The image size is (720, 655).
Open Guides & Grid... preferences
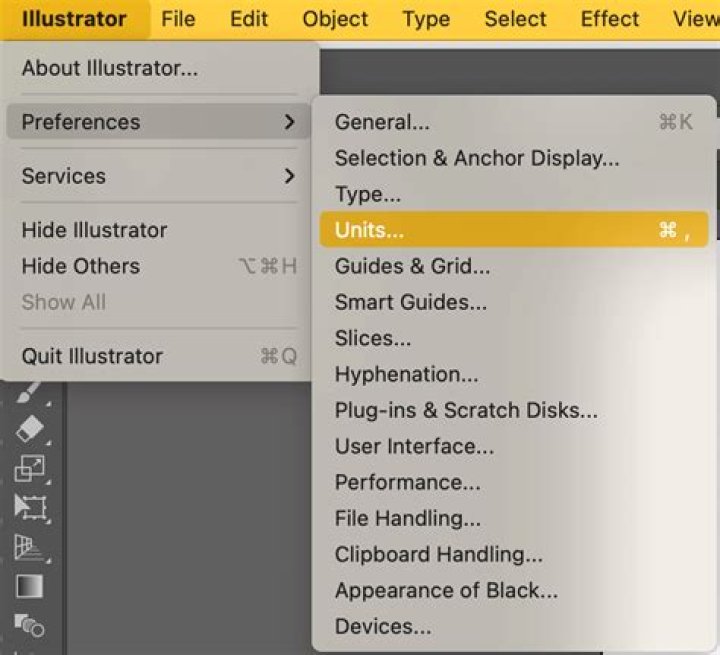coord(514,266)
